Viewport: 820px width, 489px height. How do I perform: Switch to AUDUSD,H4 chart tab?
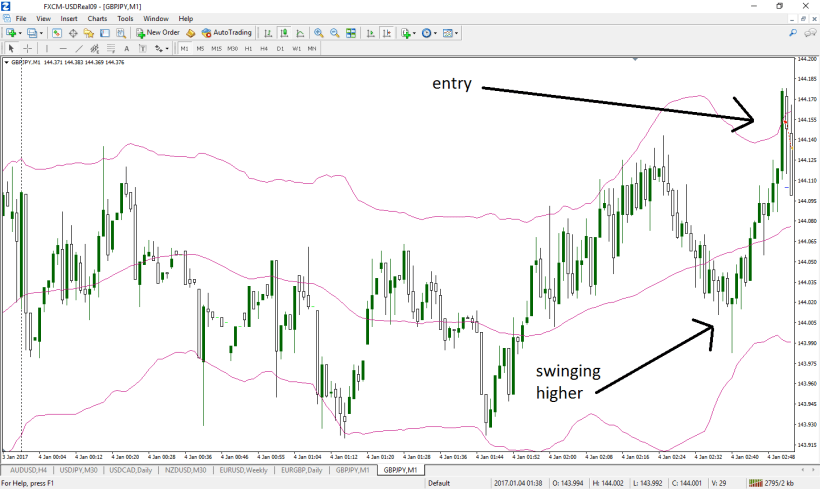pyautogui.click(x=28, y=470)
